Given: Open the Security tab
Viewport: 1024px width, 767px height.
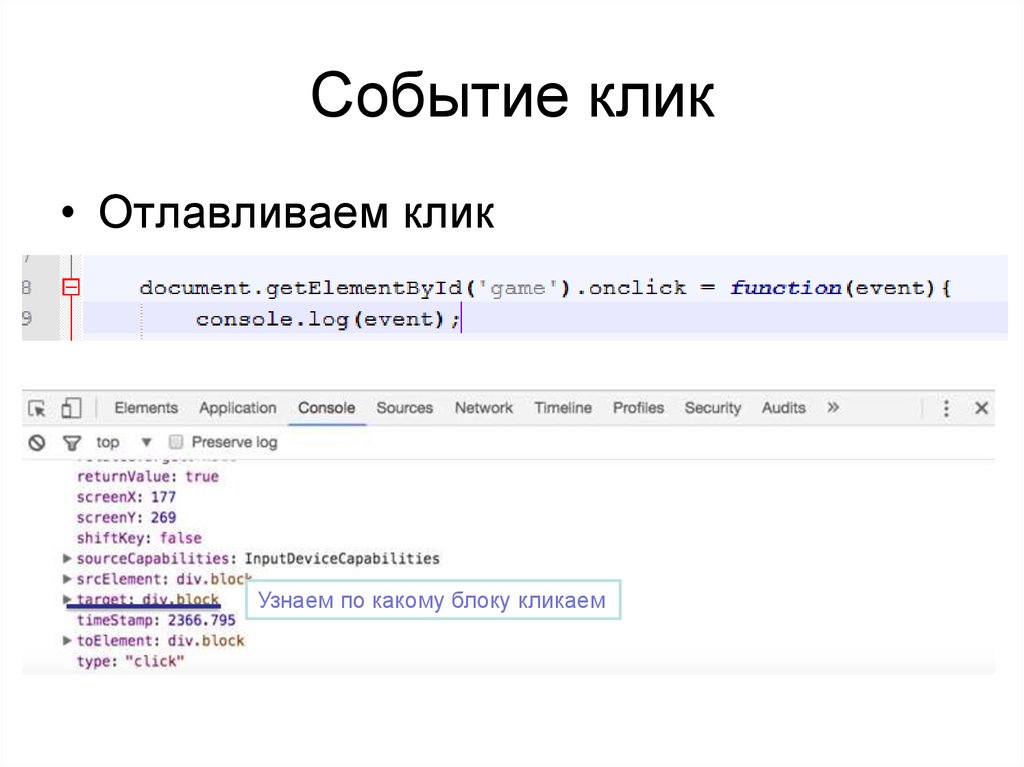Looking at the screenshot, I should pyautogui.click(x=713, y=408).
